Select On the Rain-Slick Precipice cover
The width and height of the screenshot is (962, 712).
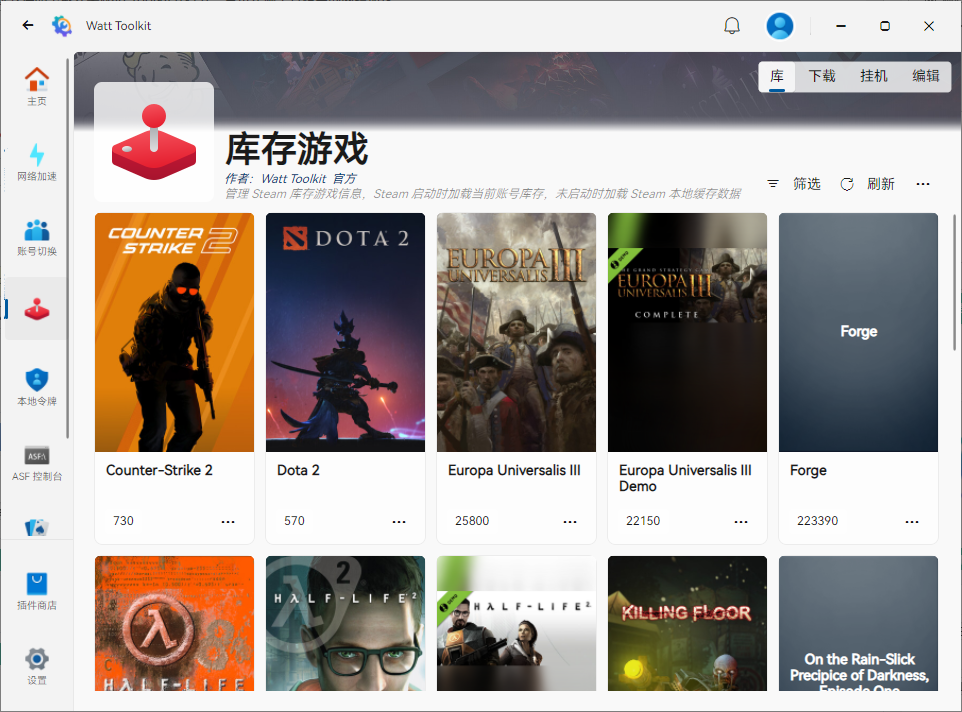click(x=858, y=624)
